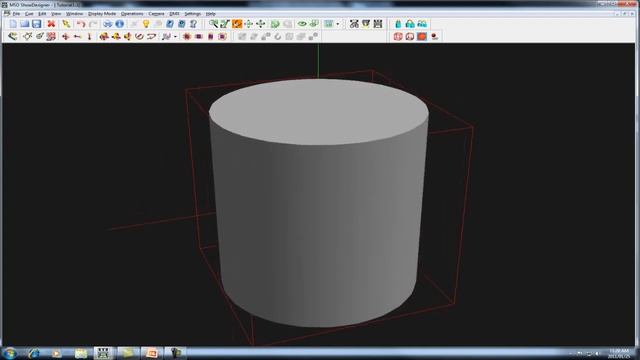Open the Operations menu

pos(132,14)
